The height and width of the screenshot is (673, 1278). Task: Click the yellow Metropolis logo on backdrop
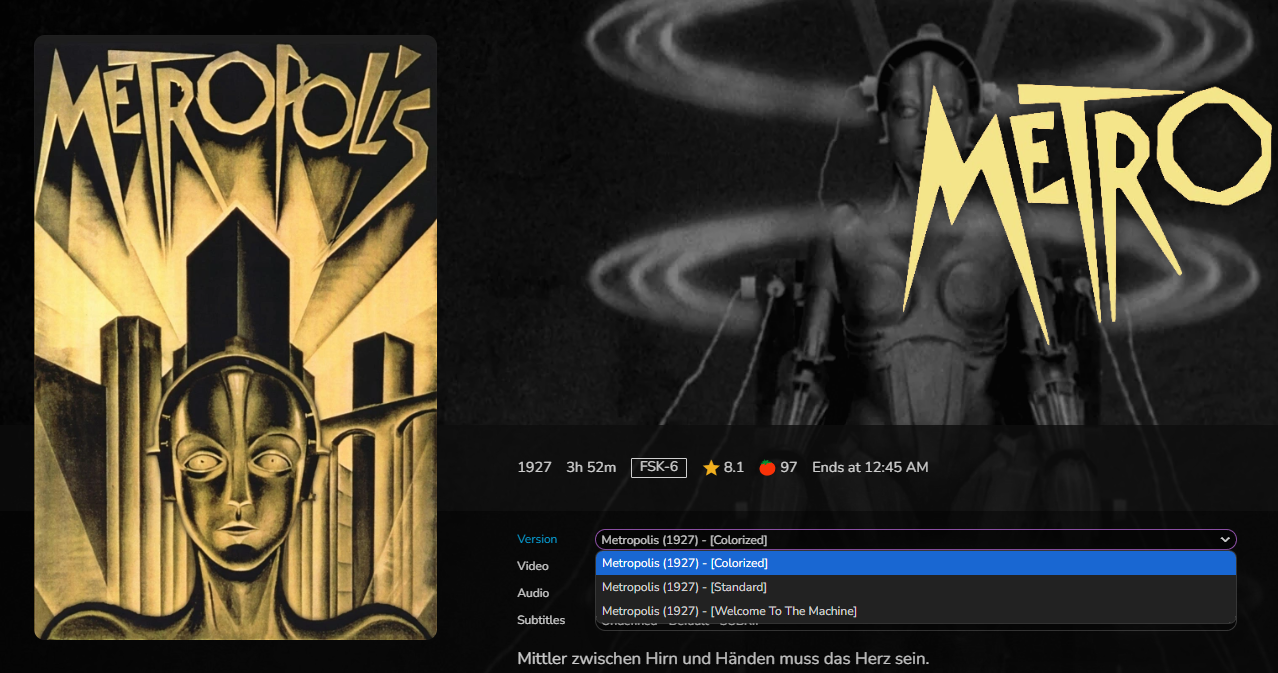(x=1085, y=200)
